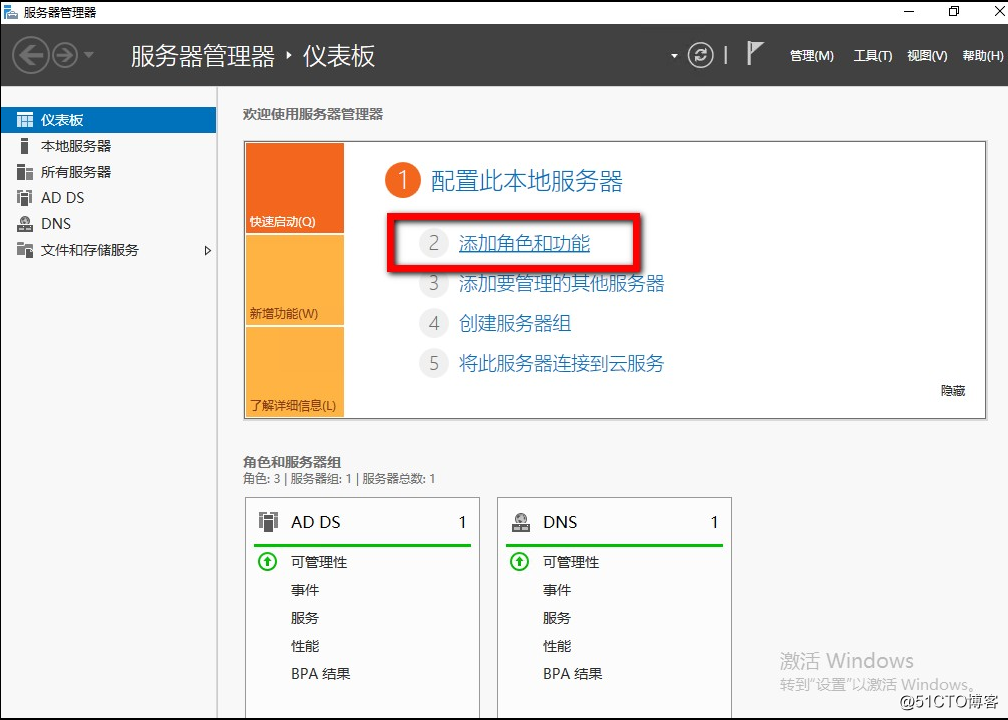Open 性能 in AD DS tile

click(x=305, y=646)
